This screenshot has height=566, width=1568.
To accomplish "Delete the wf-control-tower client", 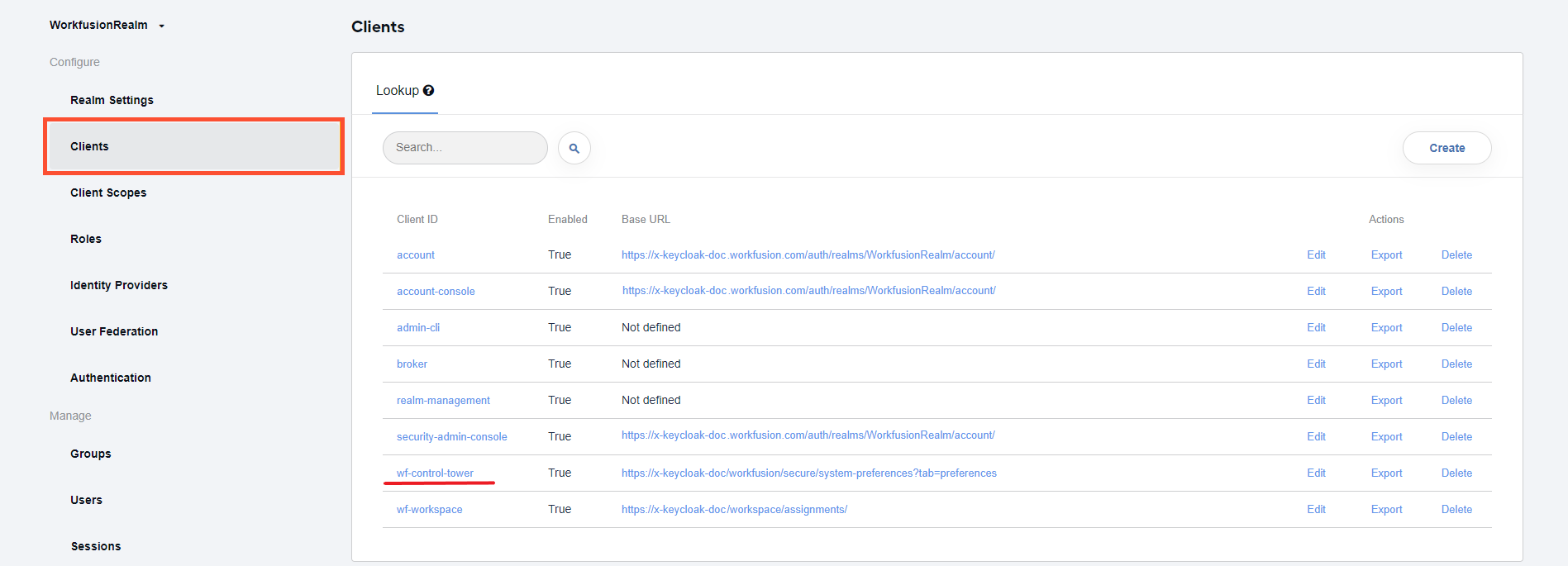I will click(1456, 473).
